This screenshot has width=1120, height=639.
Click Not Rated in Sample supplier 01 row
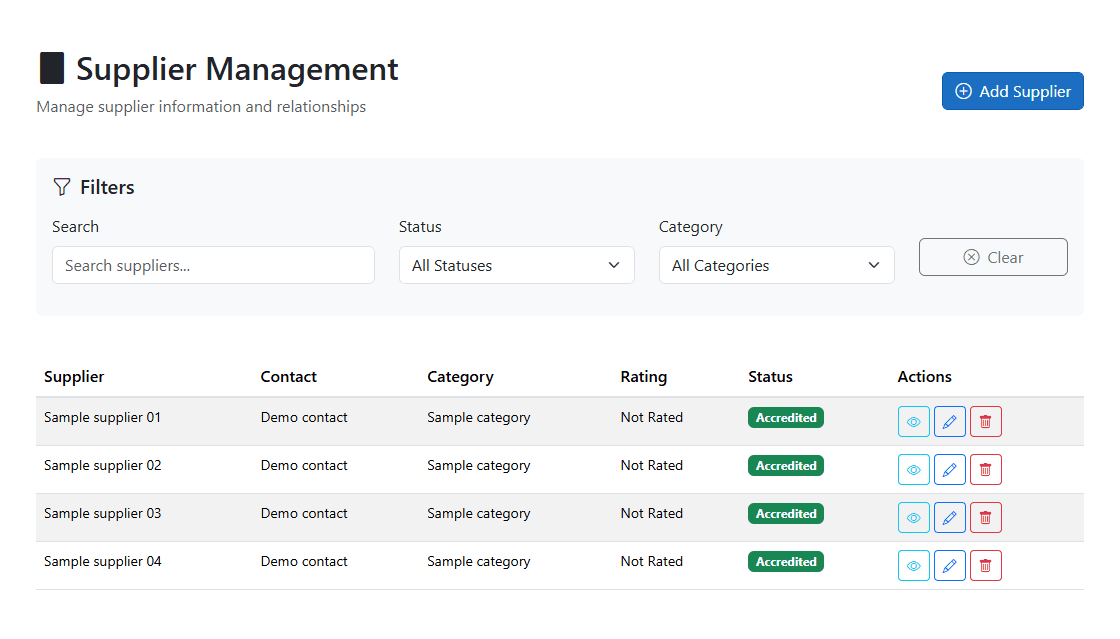(x=651, y=418)
